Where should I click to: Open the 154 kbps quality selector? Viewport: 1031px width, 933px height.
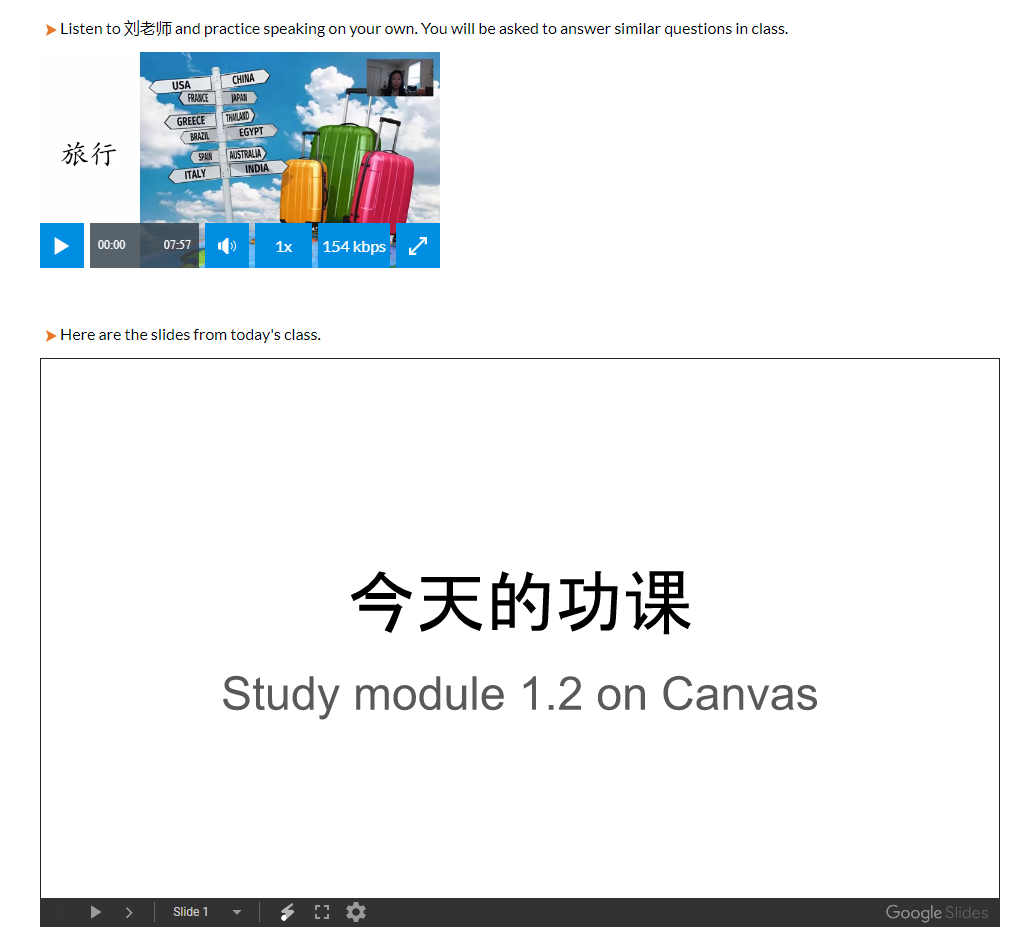click(x=354, y=246)
